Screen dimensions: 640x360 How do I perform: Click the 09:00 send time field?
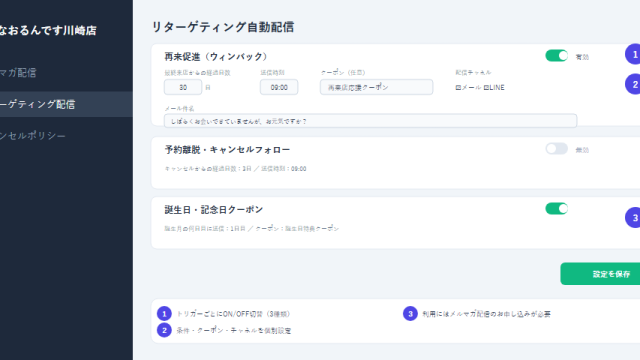pos(279,87)
